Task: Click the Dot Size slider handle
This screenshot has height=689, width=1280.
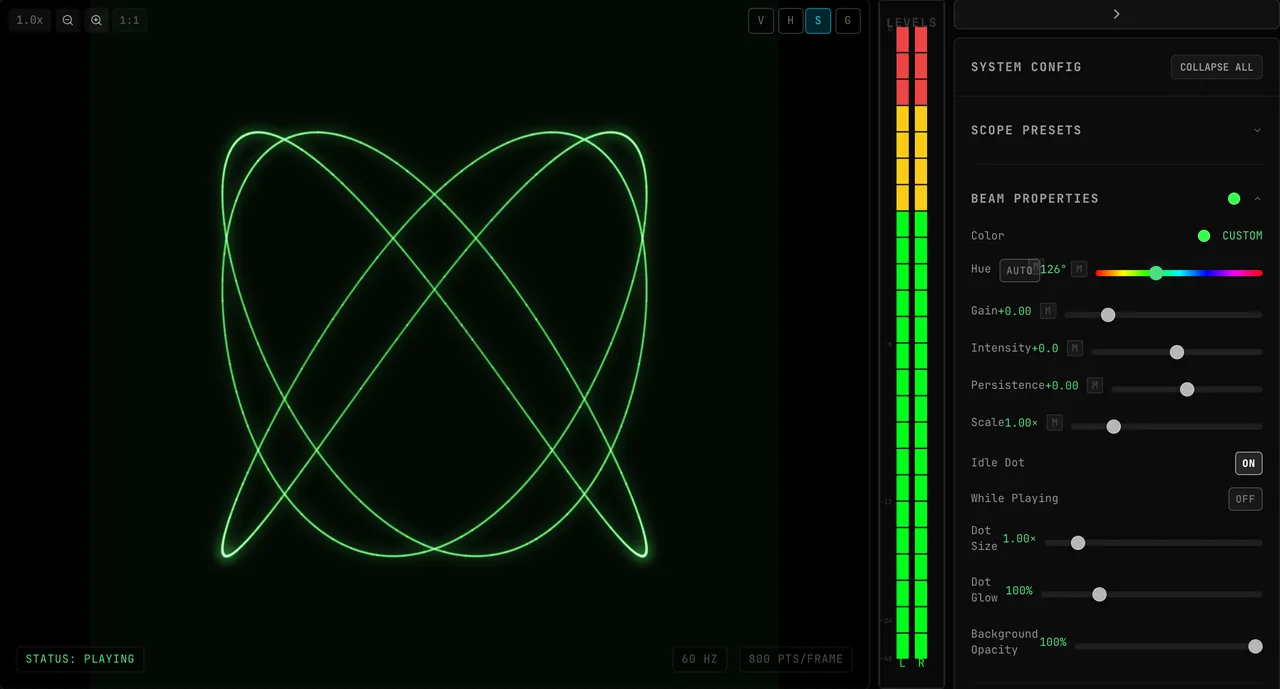Action: point(1078,543)
